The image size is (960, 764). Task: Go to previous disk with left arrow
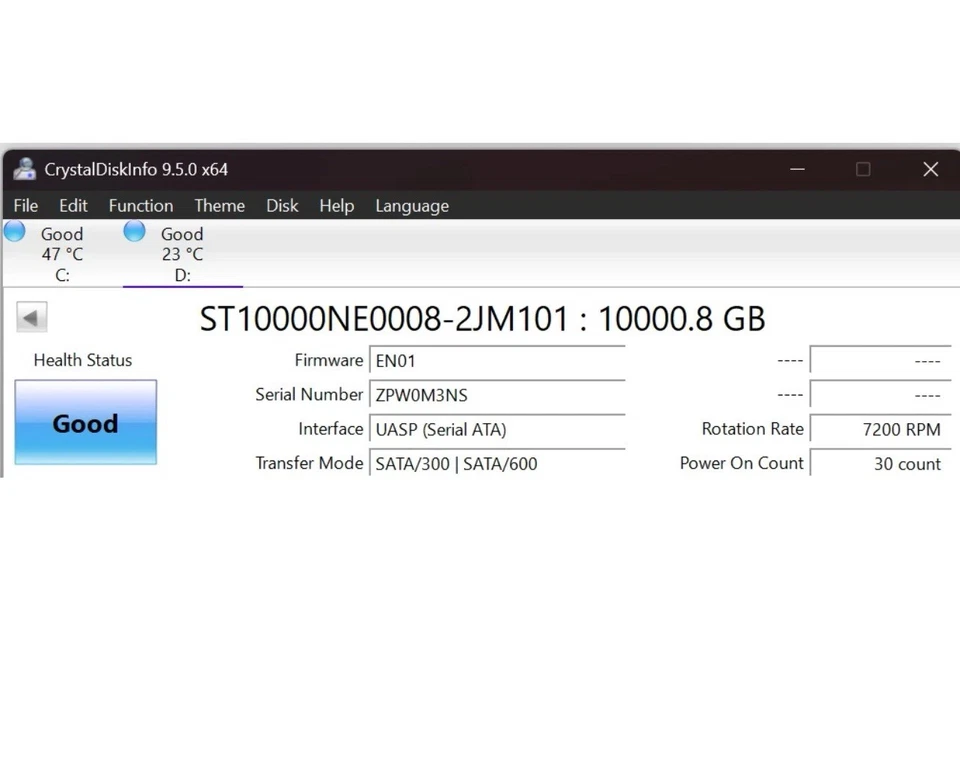pyautogui.click(x=31, y=317)
